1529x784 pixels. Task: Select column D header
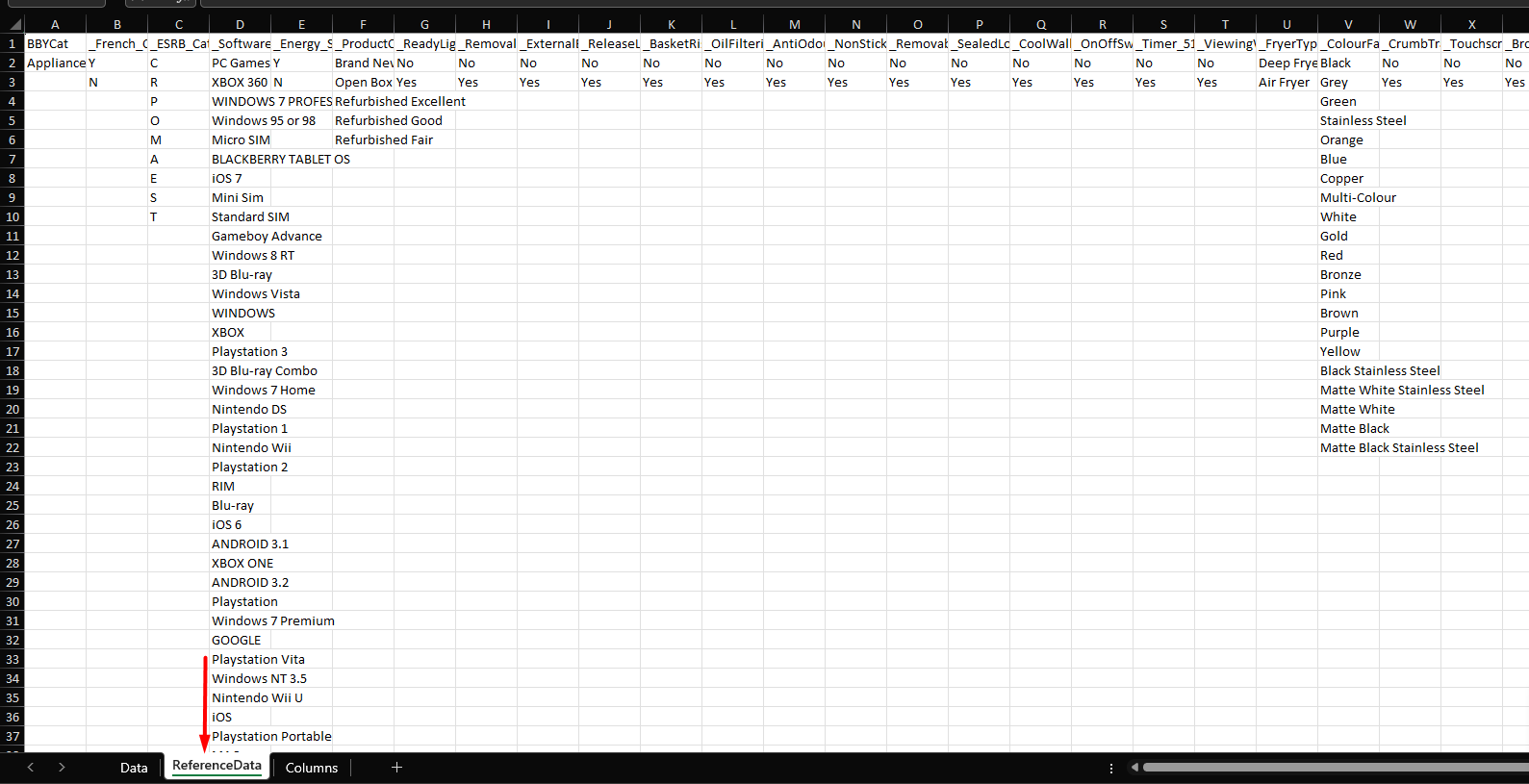[x=240, y=24]
